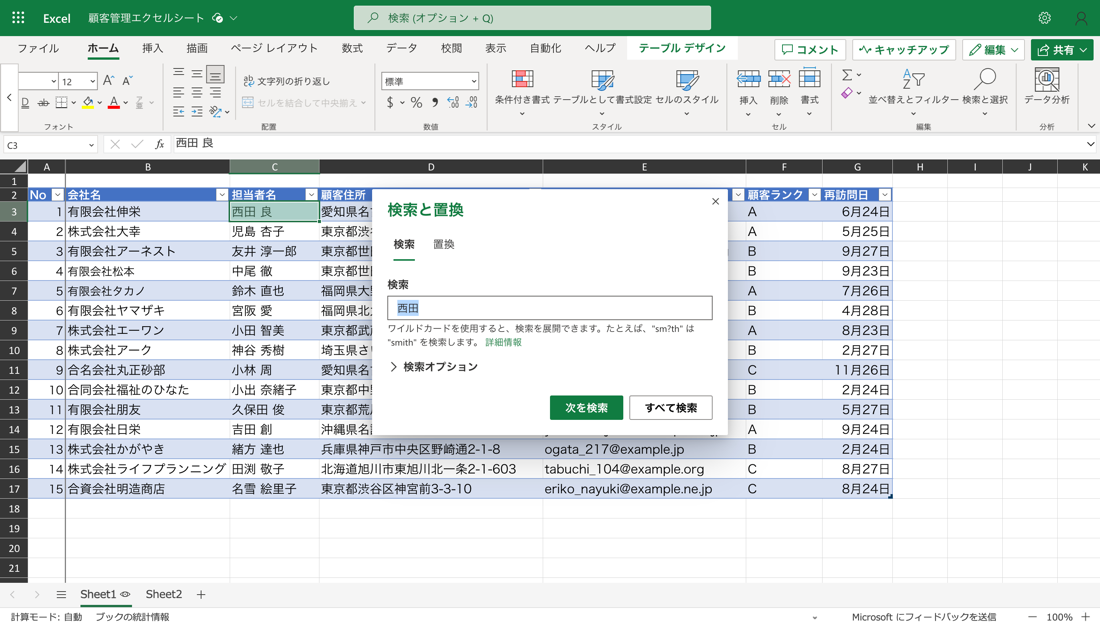Open the number format 標準 dropdown

[430, 81]
